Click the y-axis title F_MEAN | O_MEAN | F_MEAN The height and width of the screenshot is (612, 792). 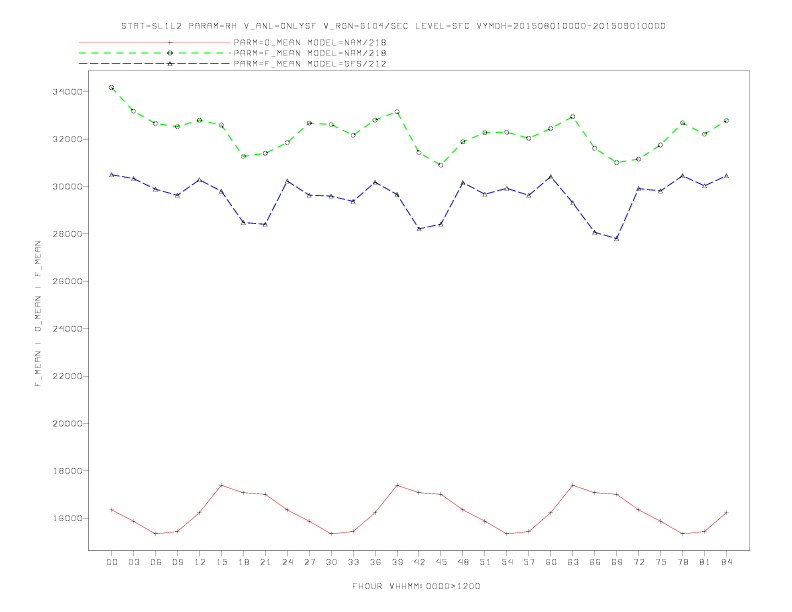38,314
